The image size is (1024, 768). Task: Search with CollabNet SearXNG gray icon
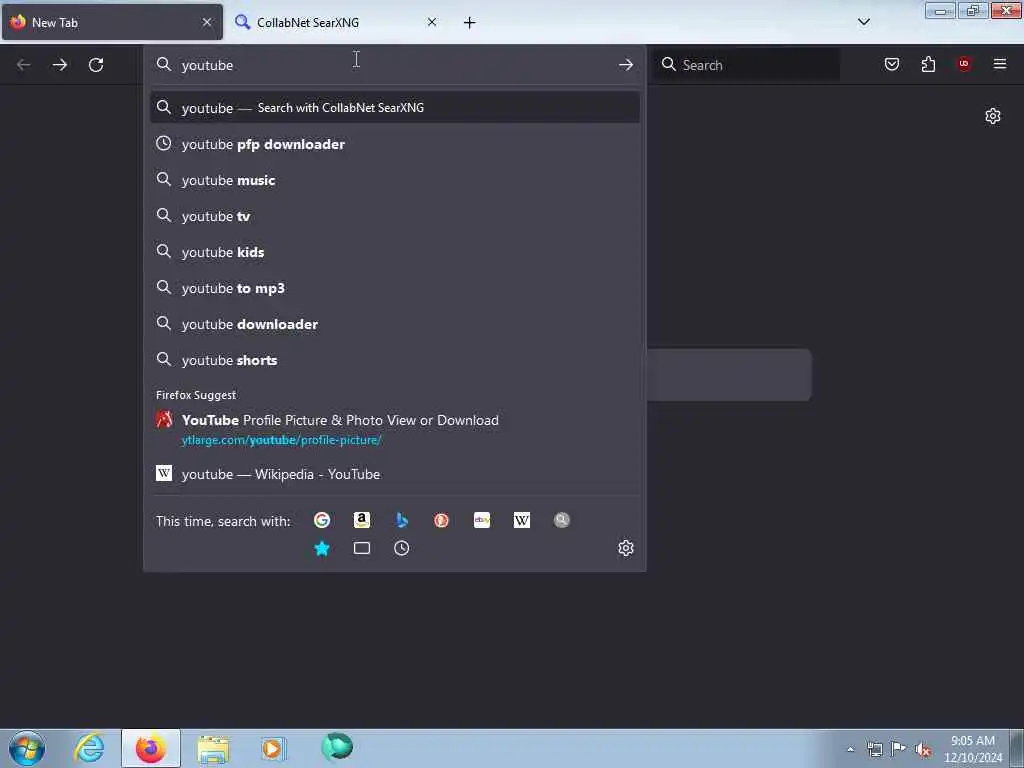(x=562, y=520)
